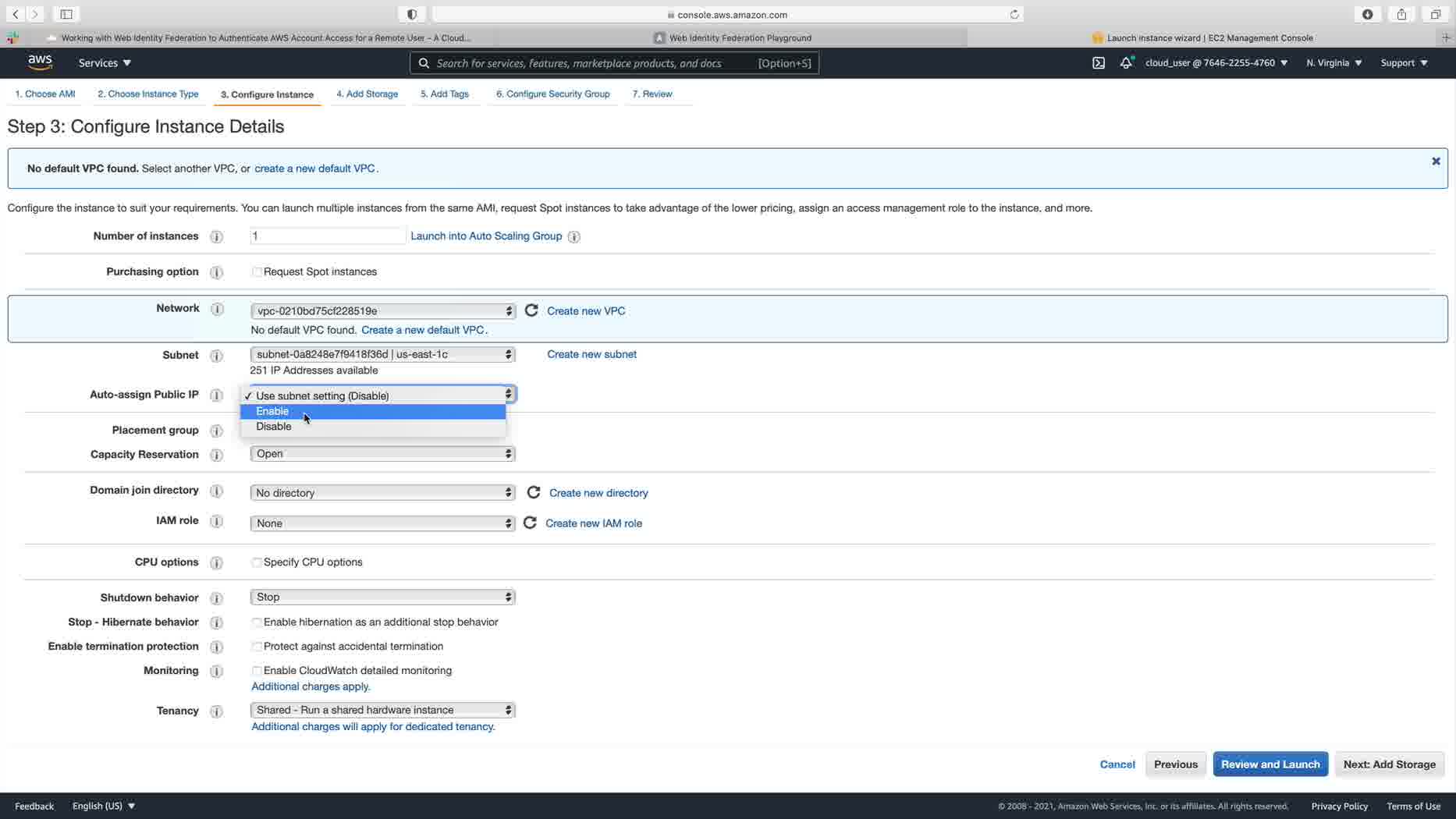Go to step 6 Configure Security Group
This screenshot has width=1456, height=819.
click(x=553, y=94)
